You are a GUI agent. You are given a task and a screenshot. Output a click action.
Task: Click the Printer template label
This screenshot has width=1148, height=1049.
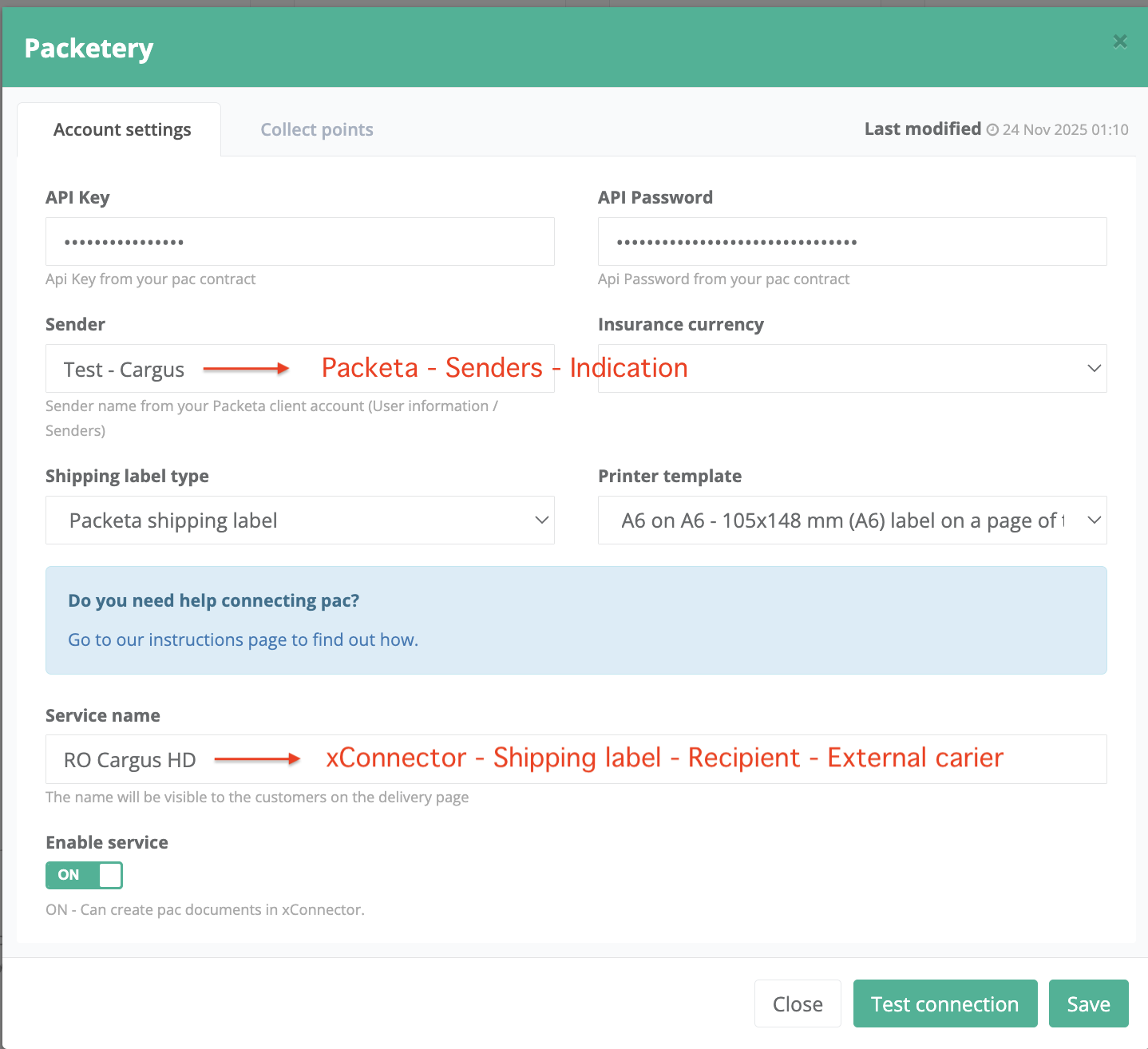(x=670, y=476)
